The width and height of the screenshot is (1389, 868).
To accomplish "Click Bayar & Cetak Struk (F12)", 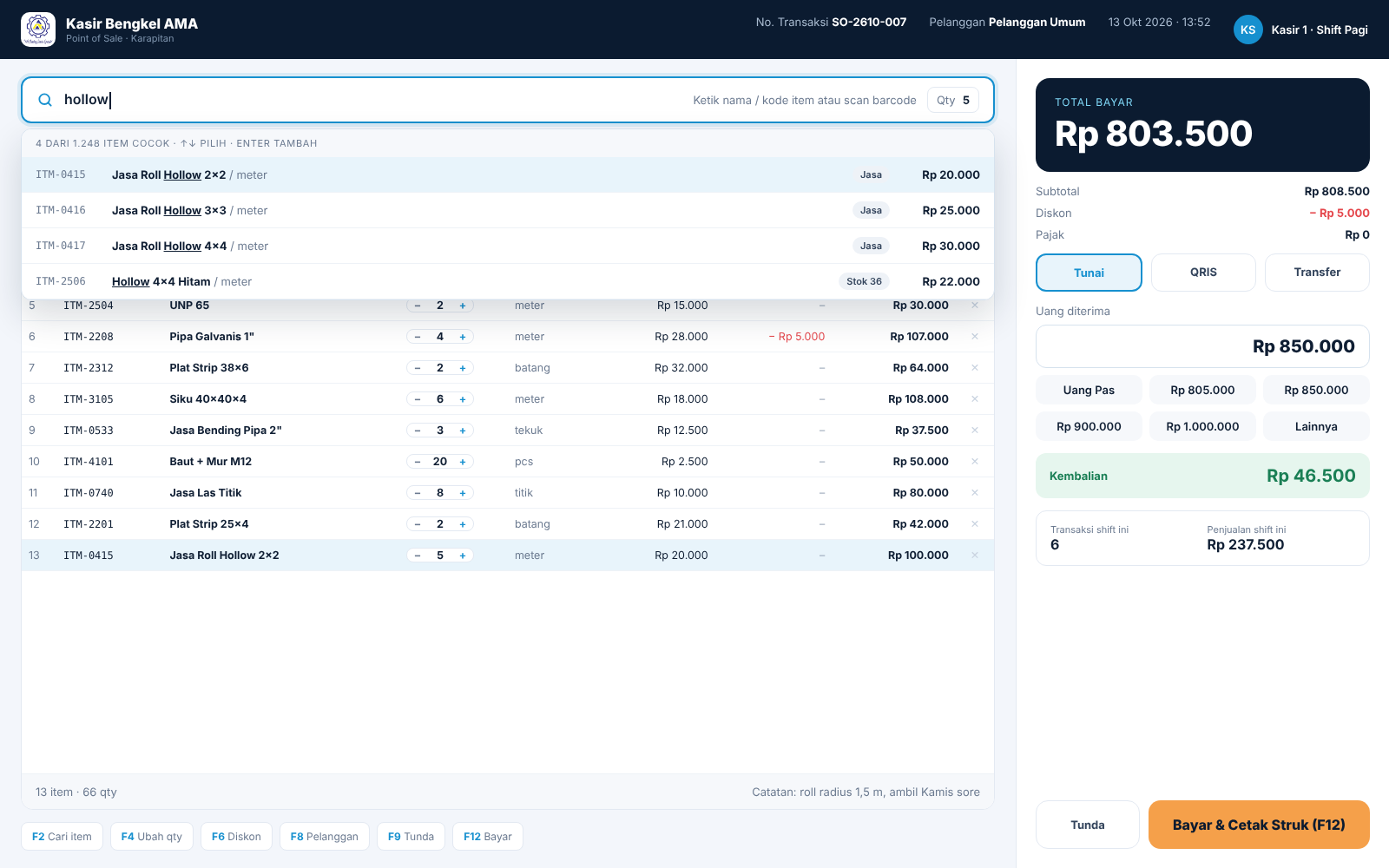I will (1259, 825).
